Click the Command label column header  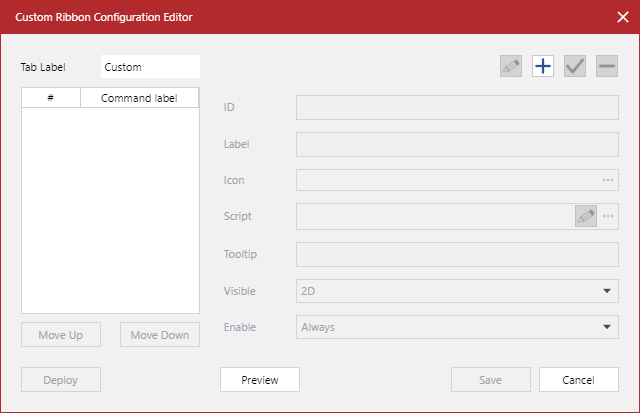coord(139,98)
